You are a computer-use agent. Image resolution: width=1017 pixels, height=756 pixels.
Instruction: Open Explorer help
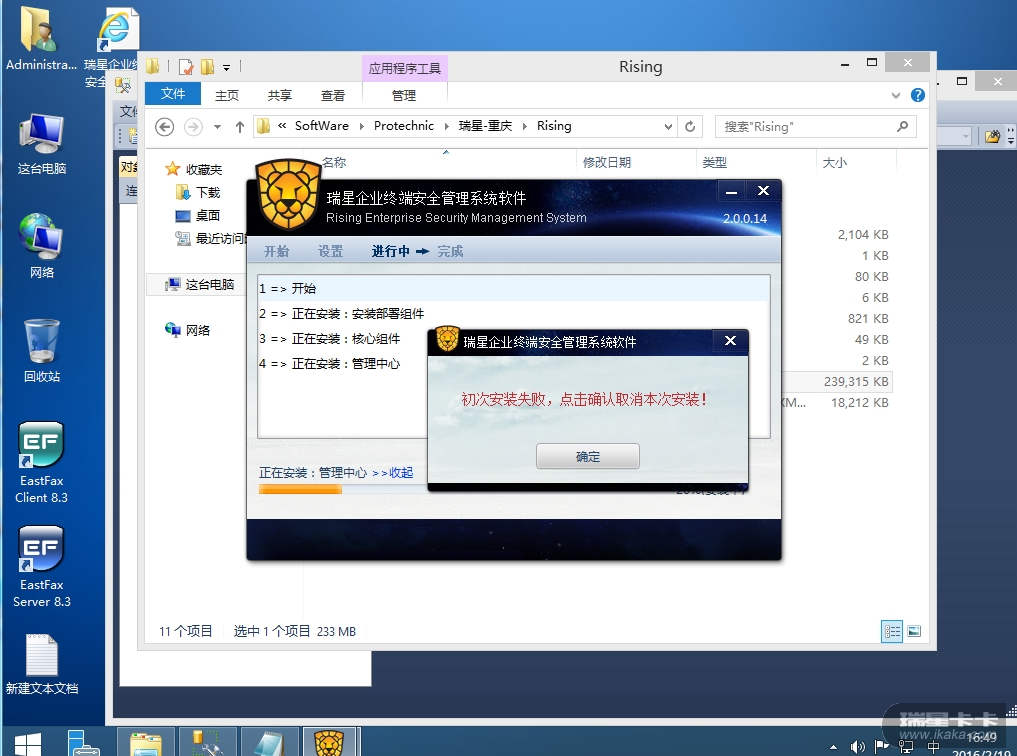click(918, 95)
